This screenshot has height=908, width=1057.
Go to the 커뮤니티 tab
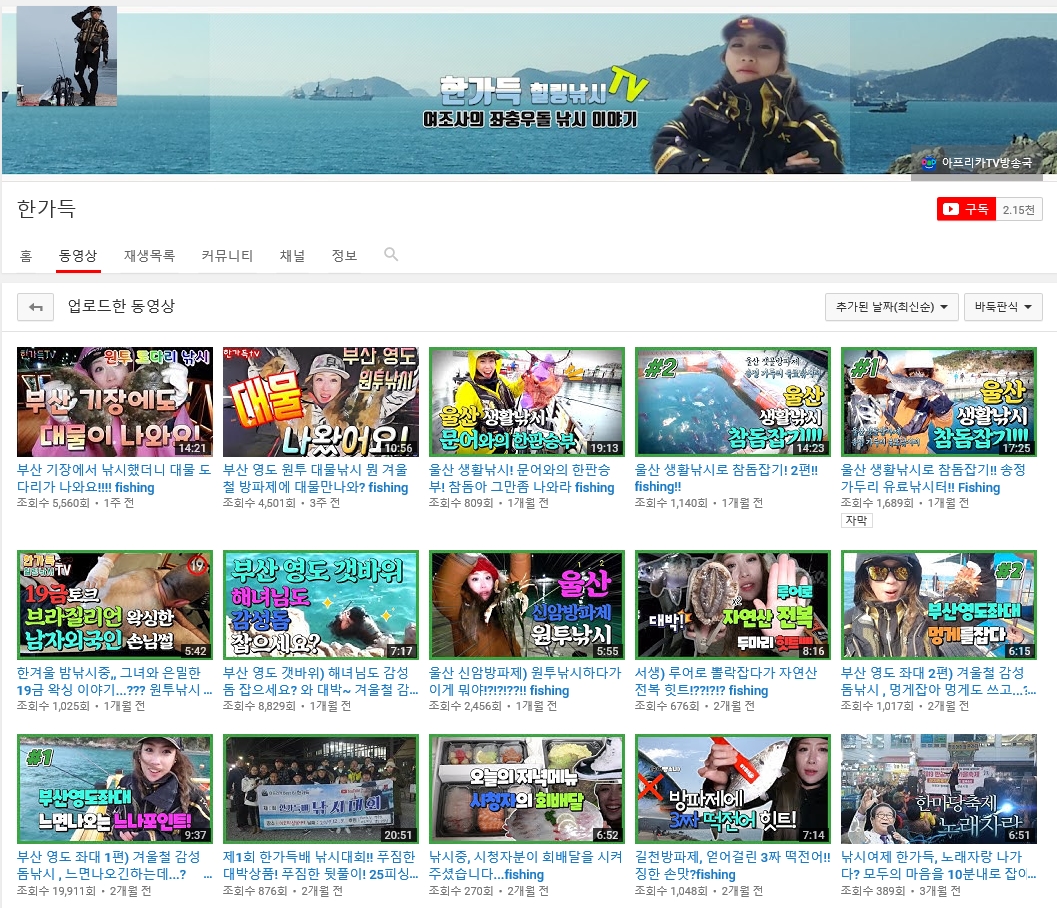[227, 256]
